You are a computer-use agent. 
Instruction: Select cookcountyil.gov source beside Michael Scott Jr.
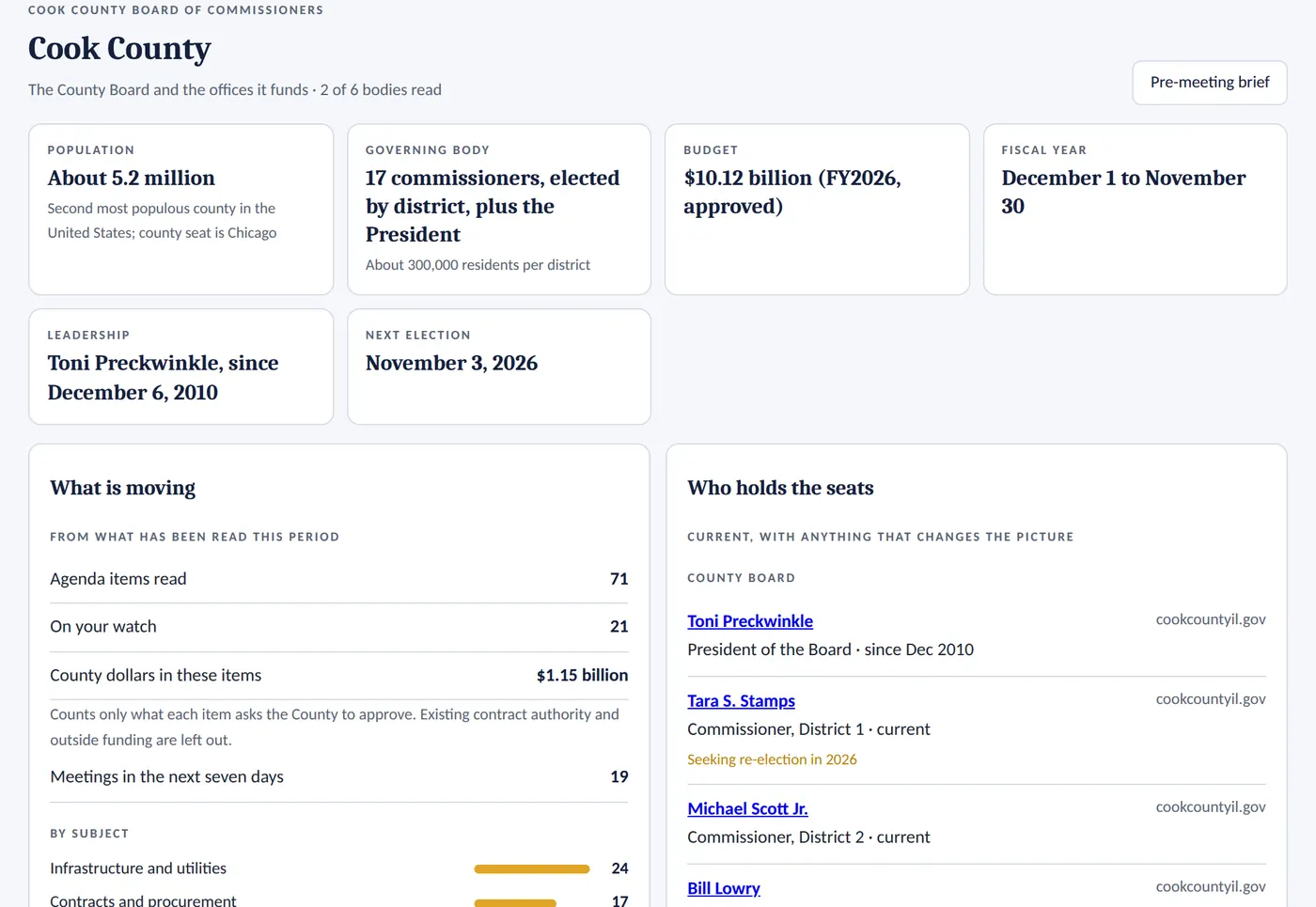pos(1211,807)
